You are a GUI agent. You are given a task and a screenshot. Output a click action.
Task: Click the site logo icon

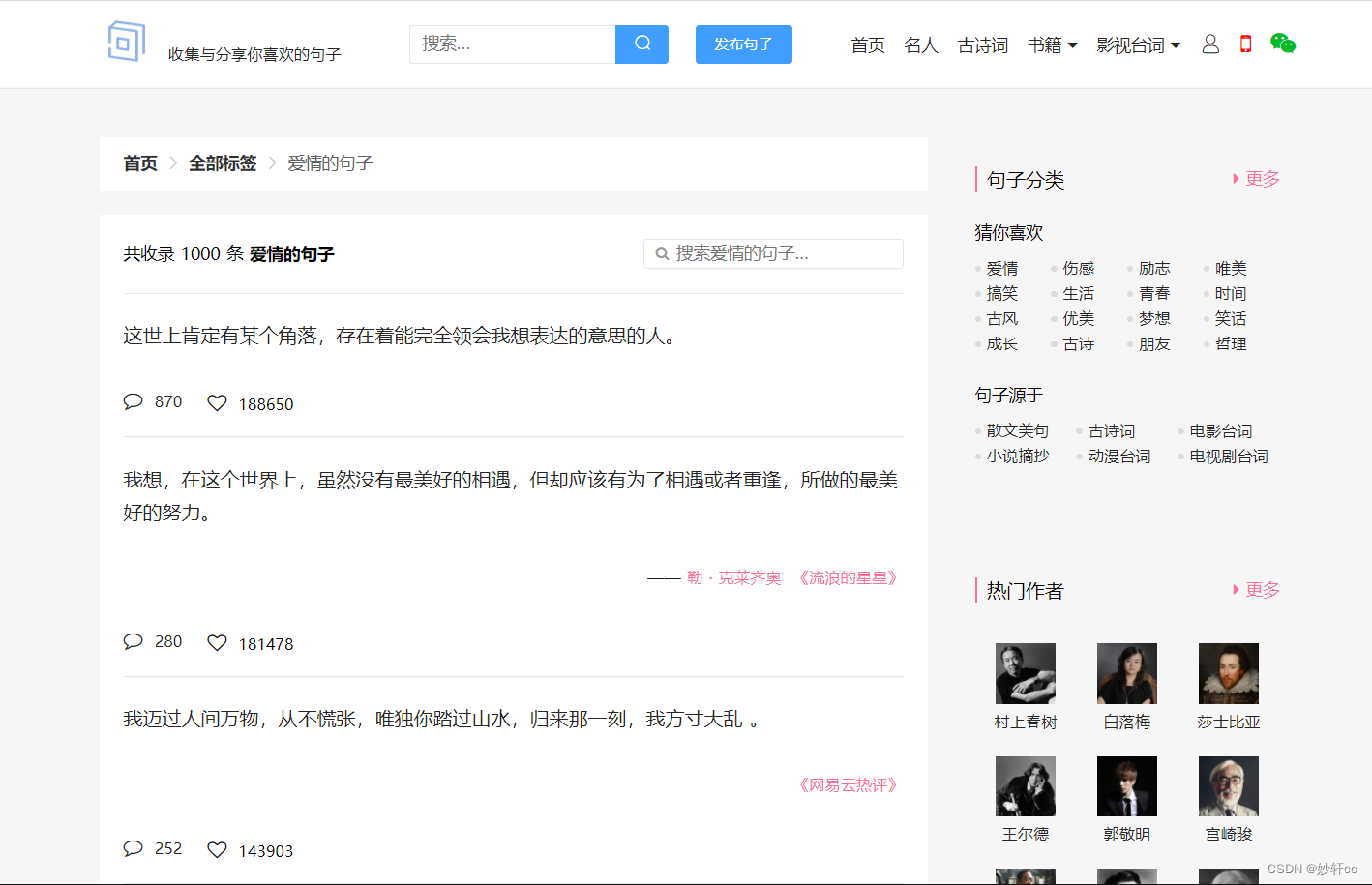point(127,42)
